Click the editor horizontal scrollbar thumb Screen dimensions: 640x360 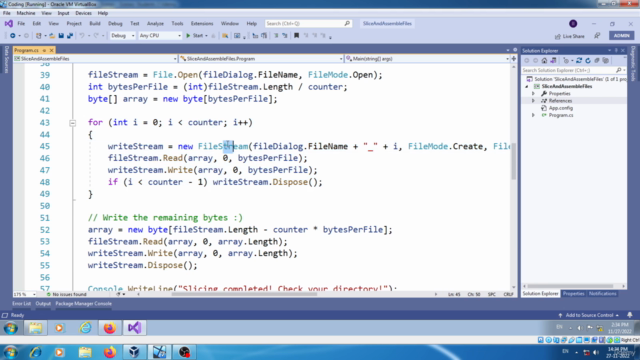pos(244,294)
